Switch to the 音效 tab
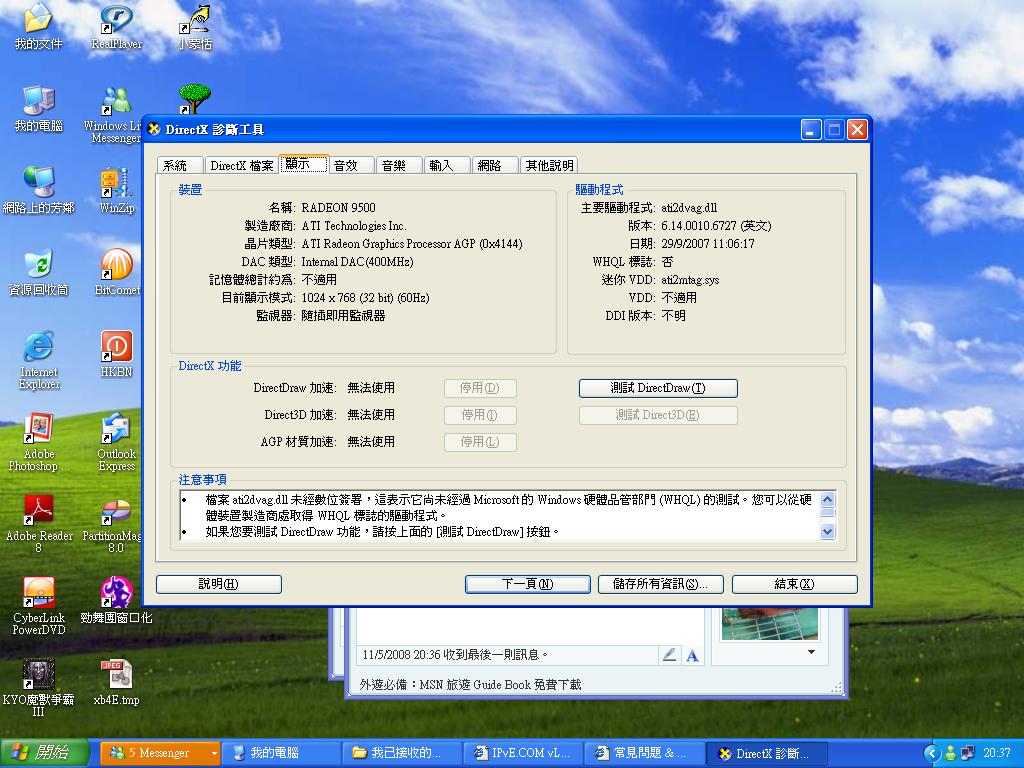1024x768 pixels. (x=346, y=166)
